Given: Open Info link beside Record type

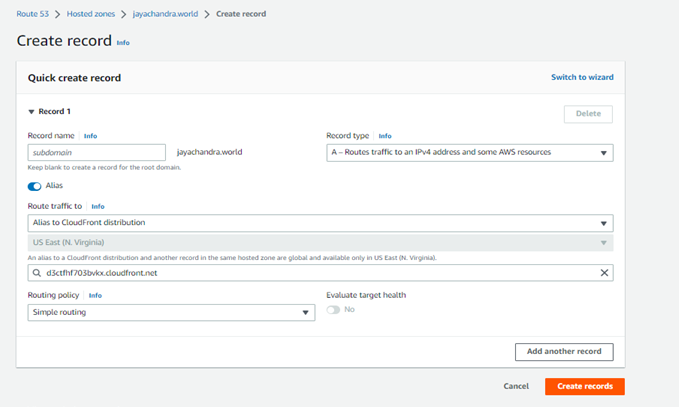Looking at the screenshot, I should tap(385, 136).
